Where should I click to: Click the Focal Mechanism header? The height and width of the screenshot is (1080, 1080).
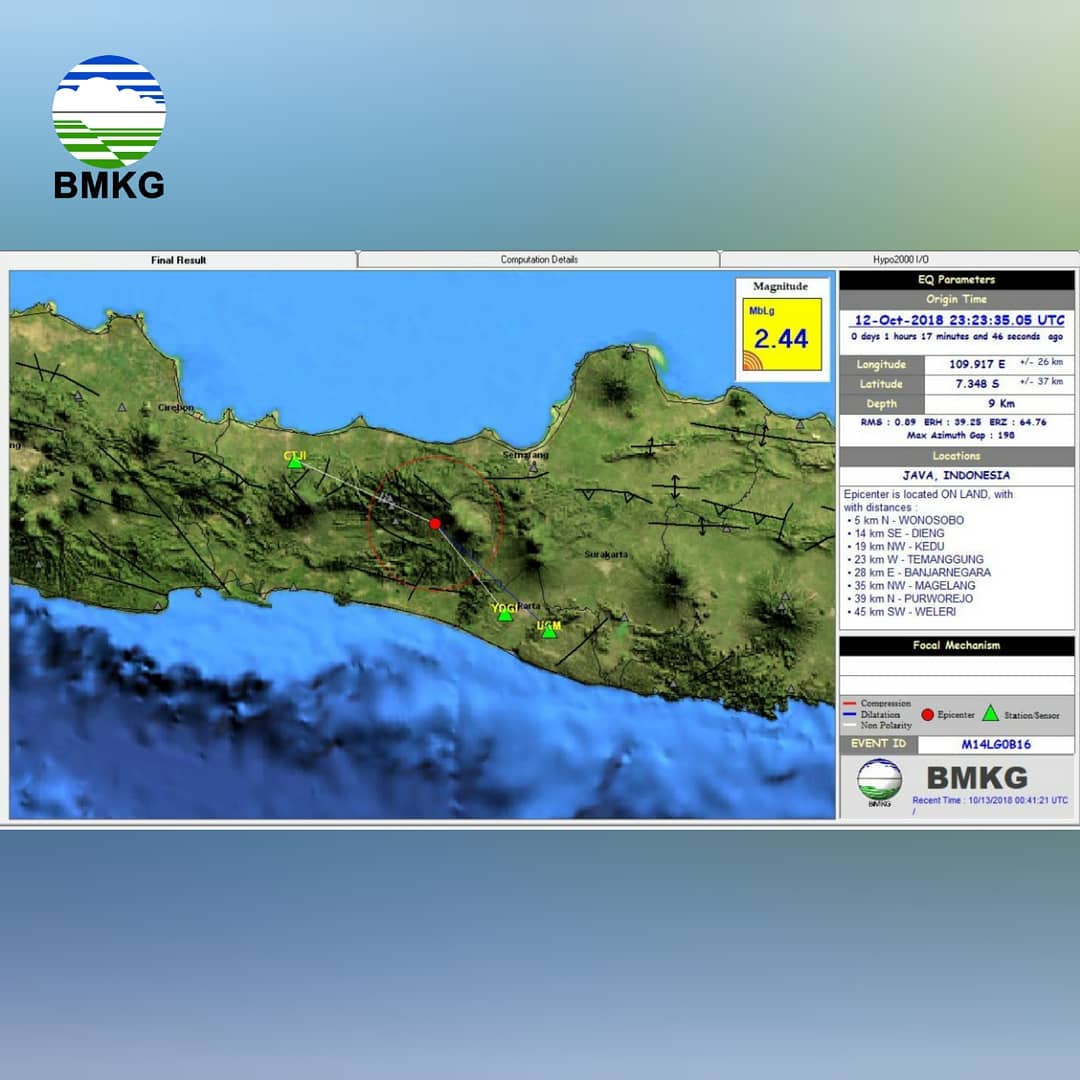click(956, 645)
